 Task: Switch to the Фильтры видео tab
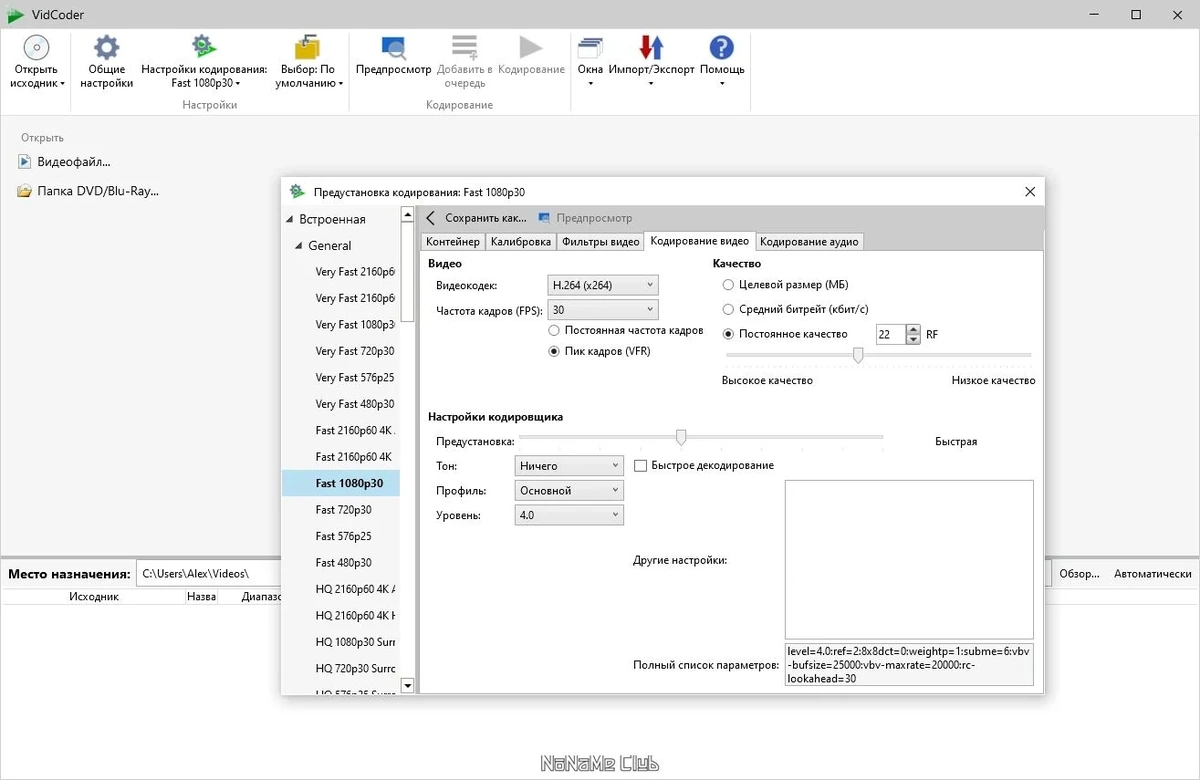click(x=600, y=241)
